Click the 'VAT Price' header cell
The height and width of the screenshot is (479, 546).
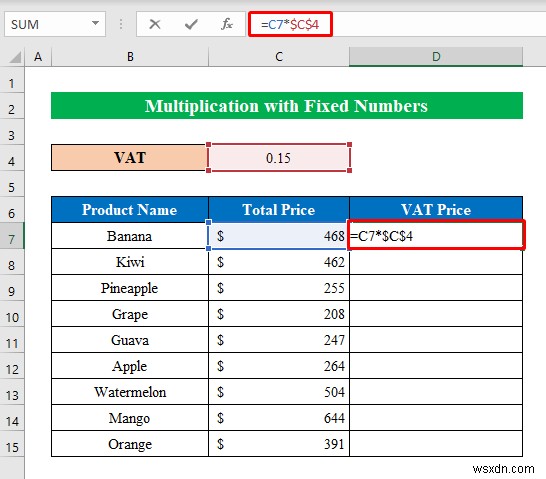click(436, 210)
